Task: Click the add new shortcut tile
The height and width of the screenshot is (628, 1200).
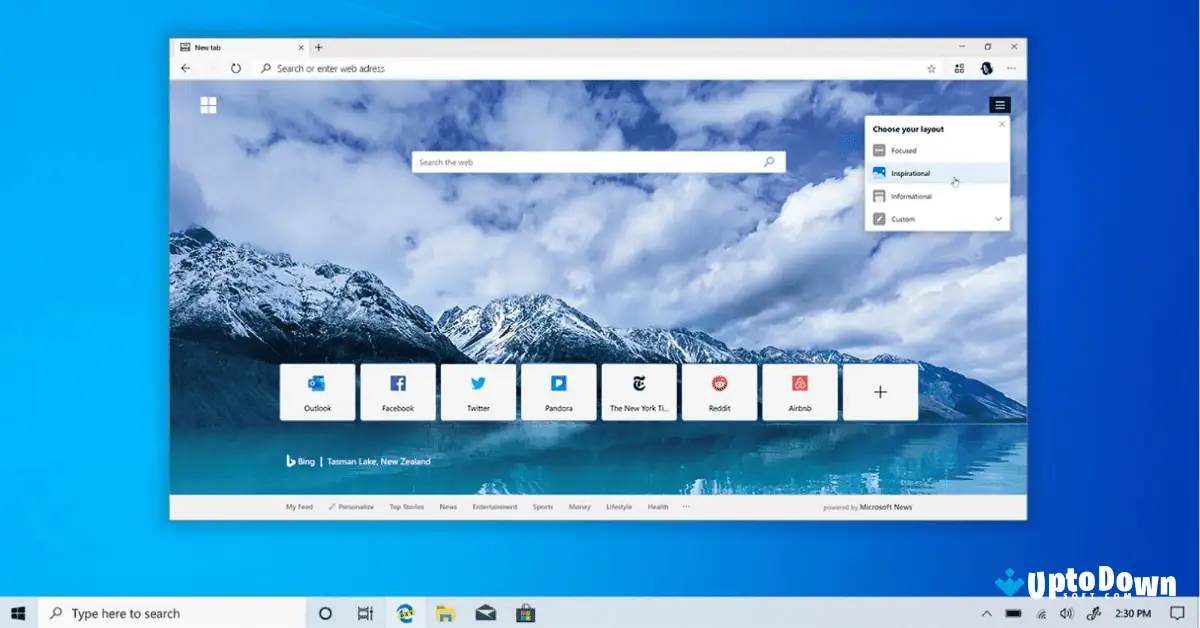Action: [880, 392]
